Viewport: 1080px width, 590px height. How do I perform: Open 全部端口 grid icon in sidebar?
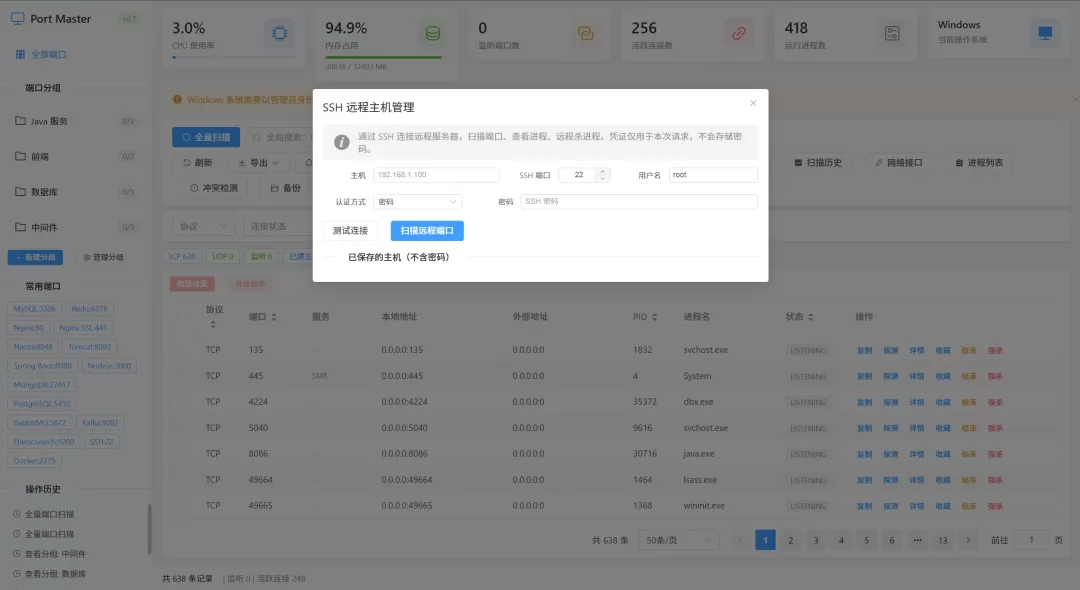coord(20,54)
